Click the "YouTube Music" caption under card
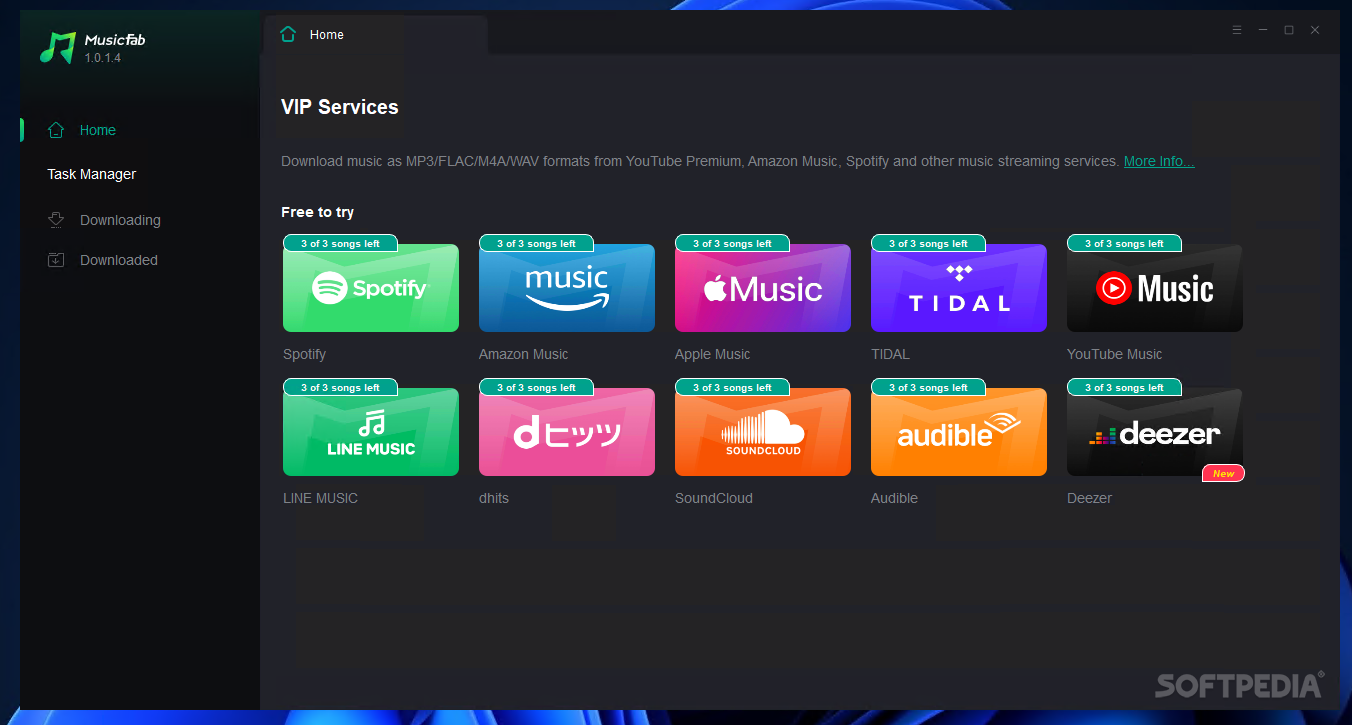Viewport: 1352px width, 725px height. [1114, 354]
